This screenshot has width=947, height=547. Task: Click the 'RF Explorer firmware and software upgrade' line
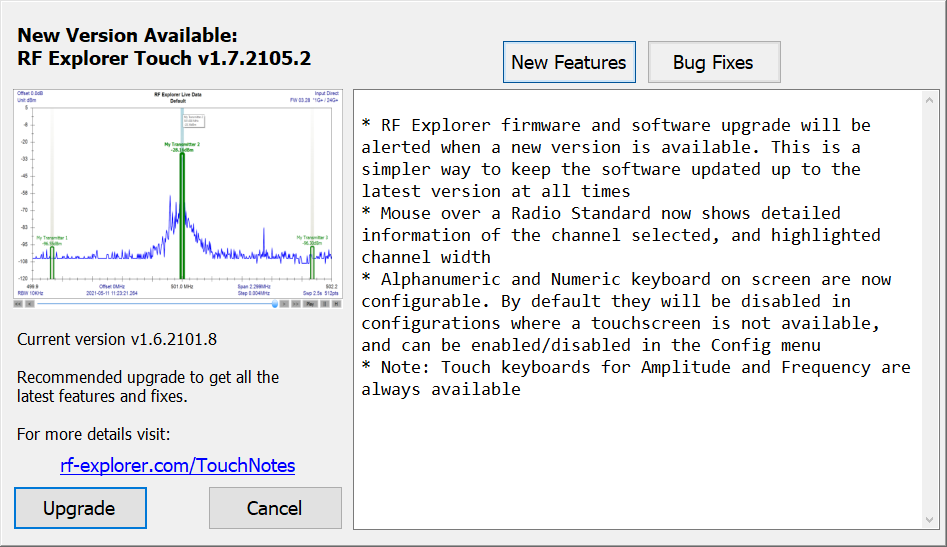(616, 125)
